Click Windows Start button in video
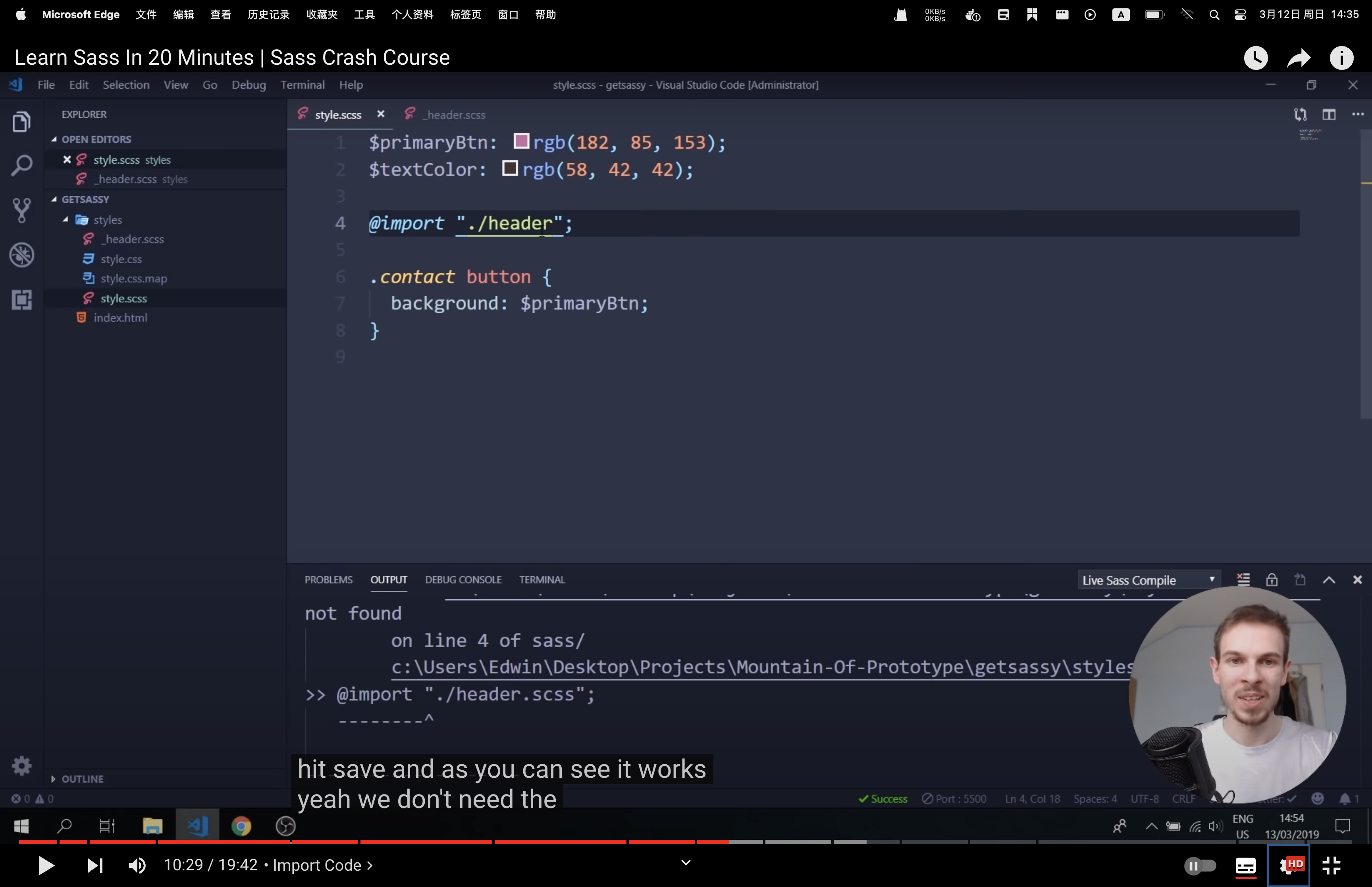1372x887 pixels. (21, 827)
